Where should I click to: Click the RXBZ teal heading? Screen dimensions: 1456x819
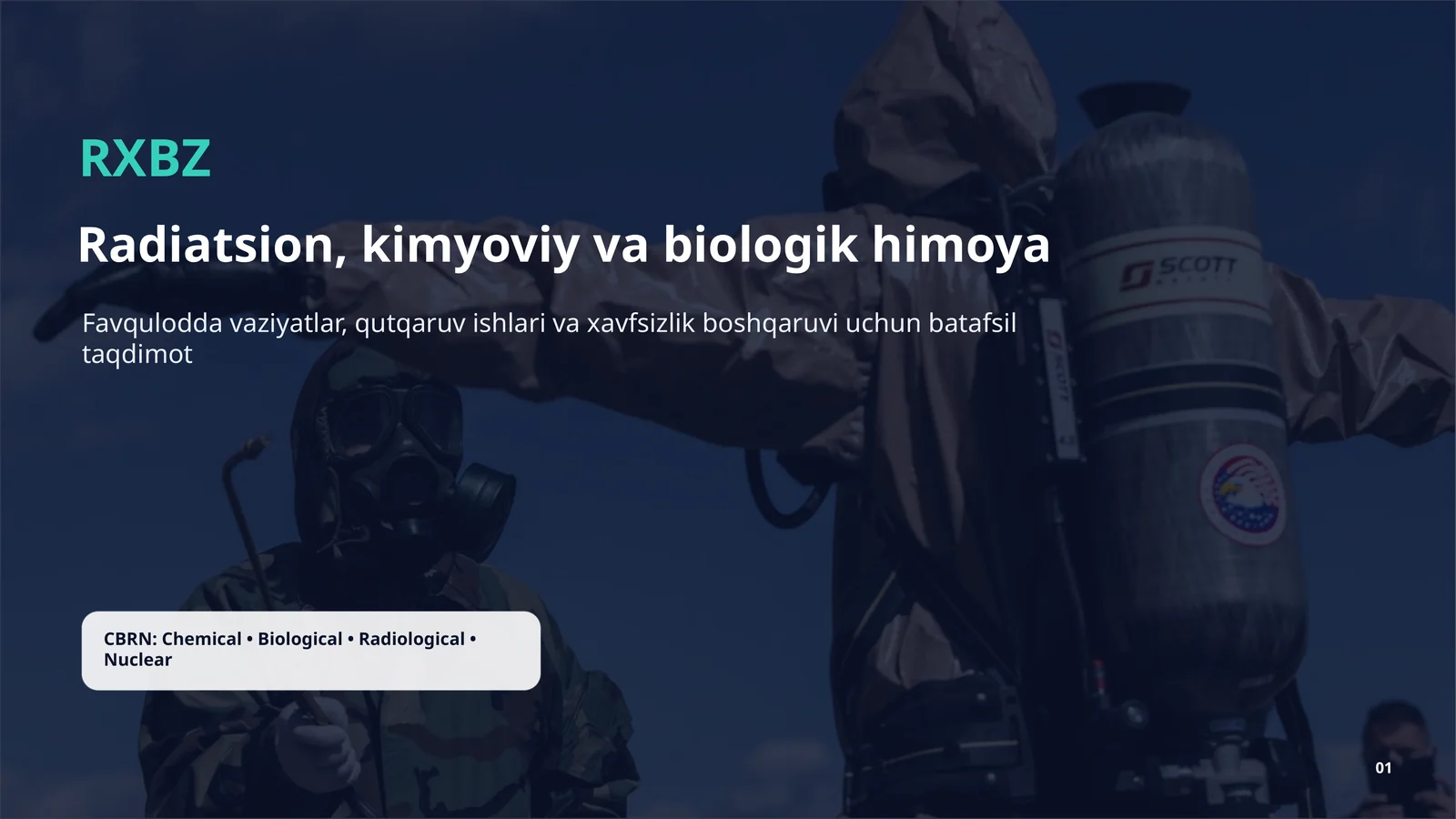[146, 158]
